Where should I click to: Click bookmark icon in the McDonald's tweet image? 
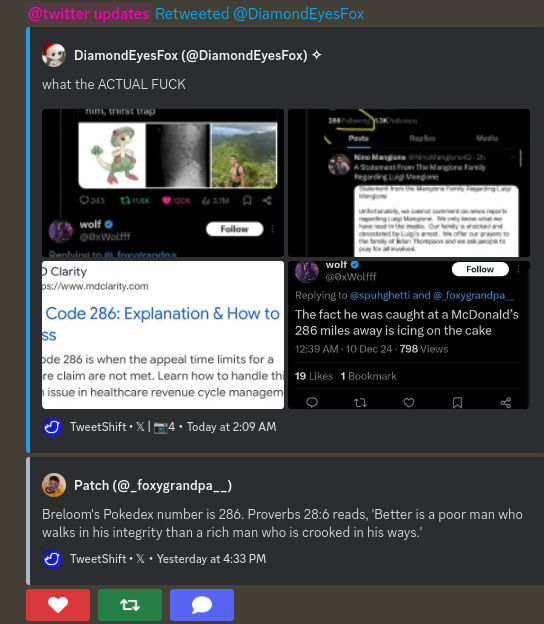[x=457, y=403]
